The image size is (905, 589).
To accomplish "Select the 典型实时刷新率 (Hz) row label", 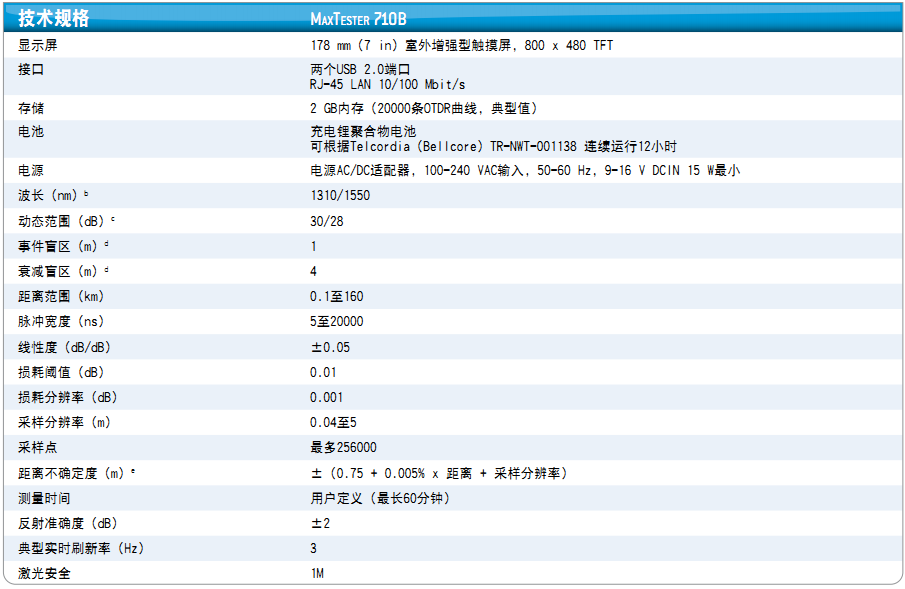I will pos(81,548).
